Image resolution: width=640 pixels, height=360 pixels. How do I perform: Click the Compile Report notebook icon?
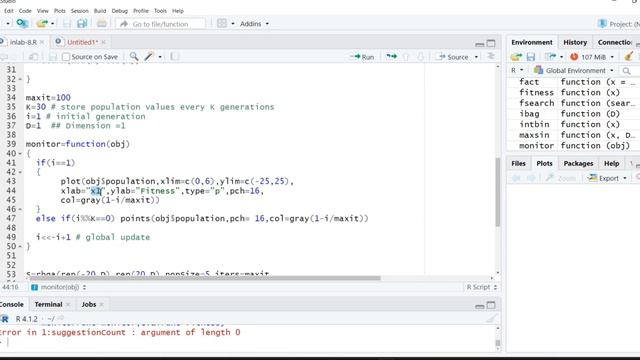(174, 56)
